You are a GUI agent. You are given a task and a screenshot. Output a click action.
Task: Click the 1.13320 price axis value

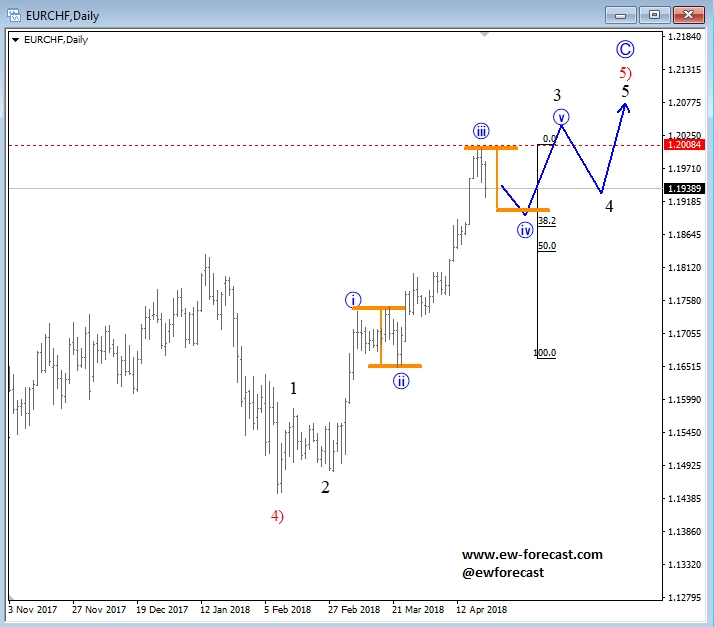(684, 565)
